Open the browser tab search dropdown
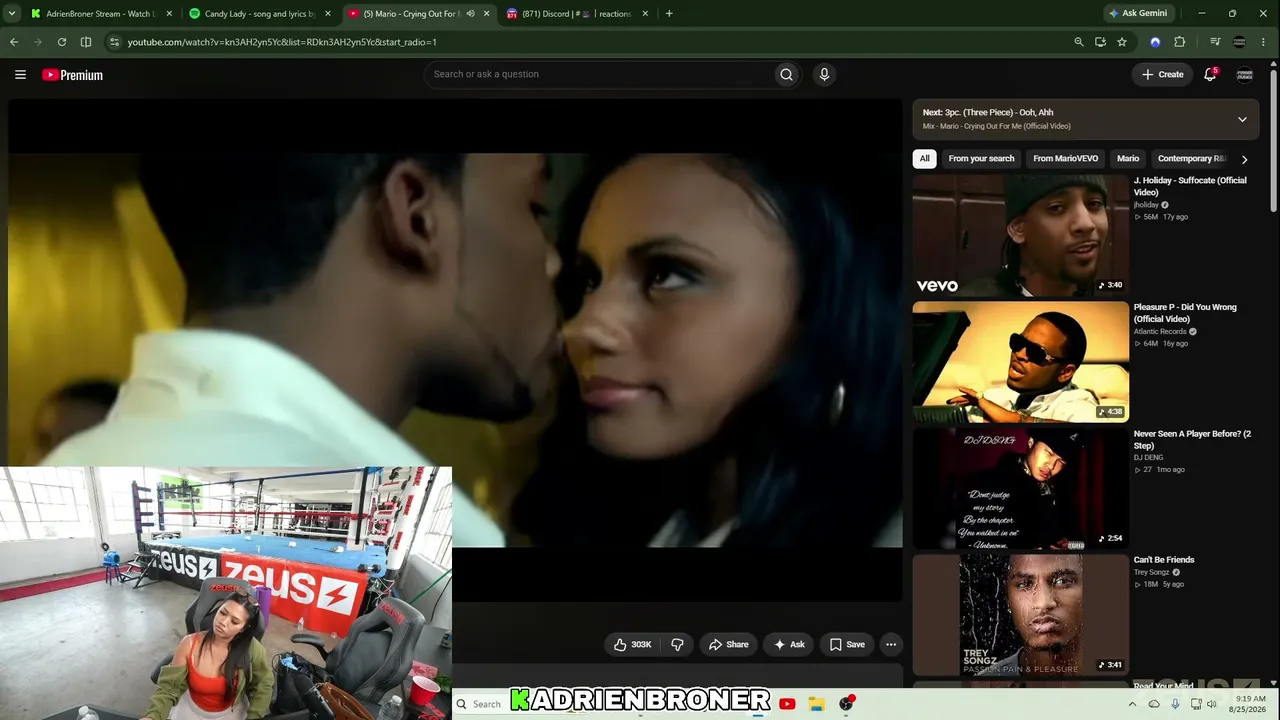 point(12,14)
